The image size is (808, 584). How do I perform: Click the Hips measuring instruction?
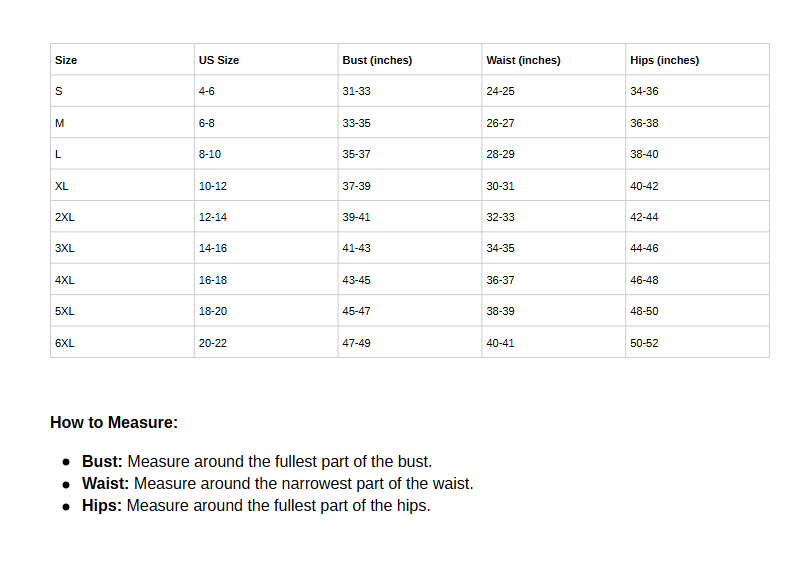point(256,506)
